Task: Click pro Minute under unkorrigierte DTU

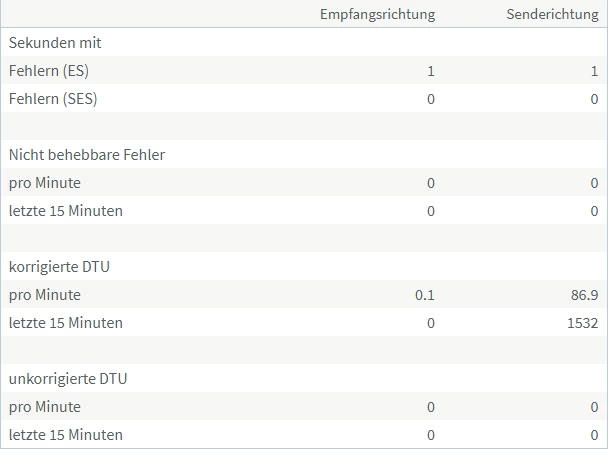Action: coord(45,407)
